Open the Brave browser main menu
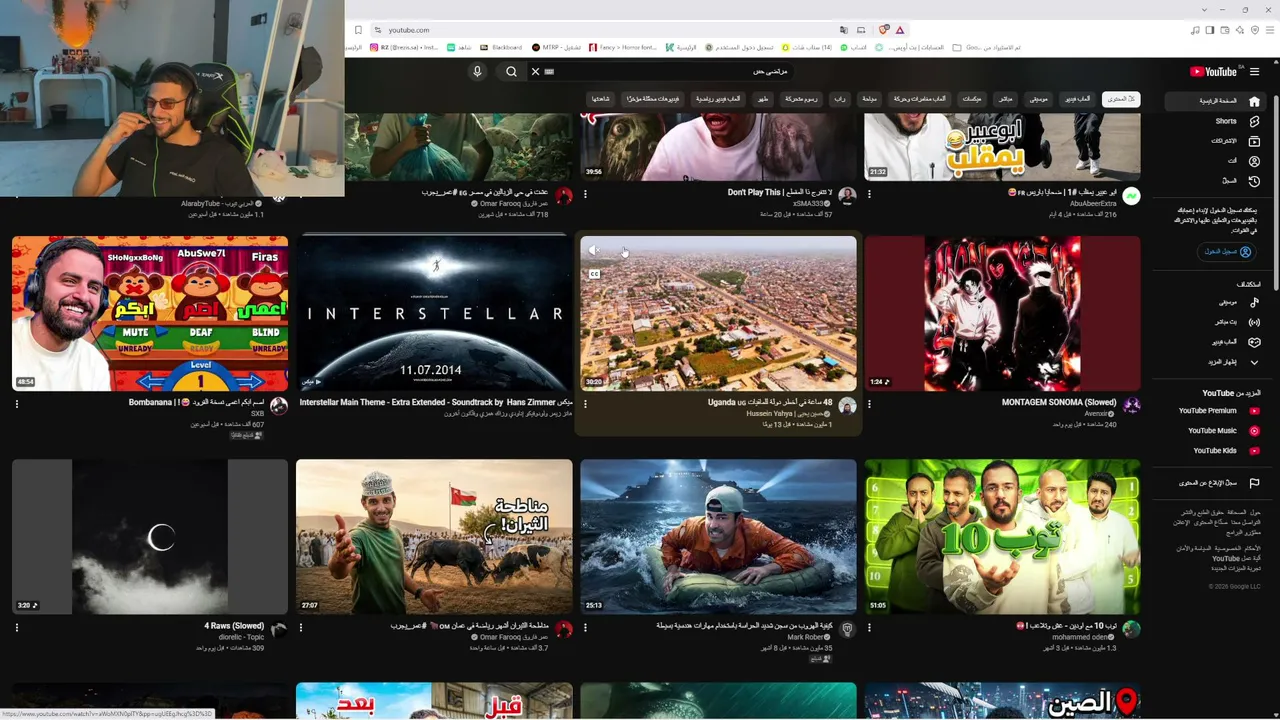1280x720 pixels. [x=1270, y=30]
